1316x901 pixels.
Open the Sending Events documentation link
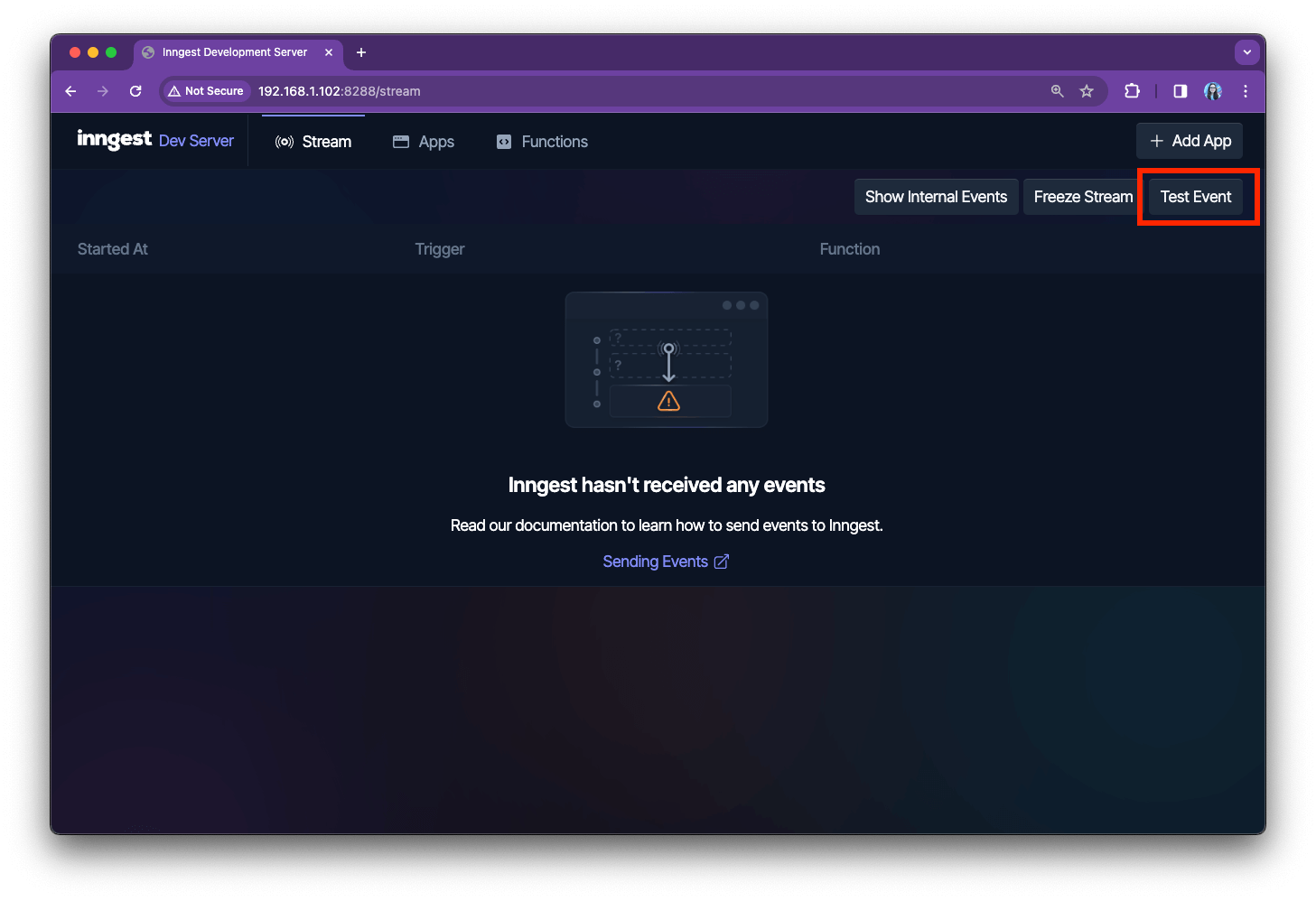[x=655, y=561]
